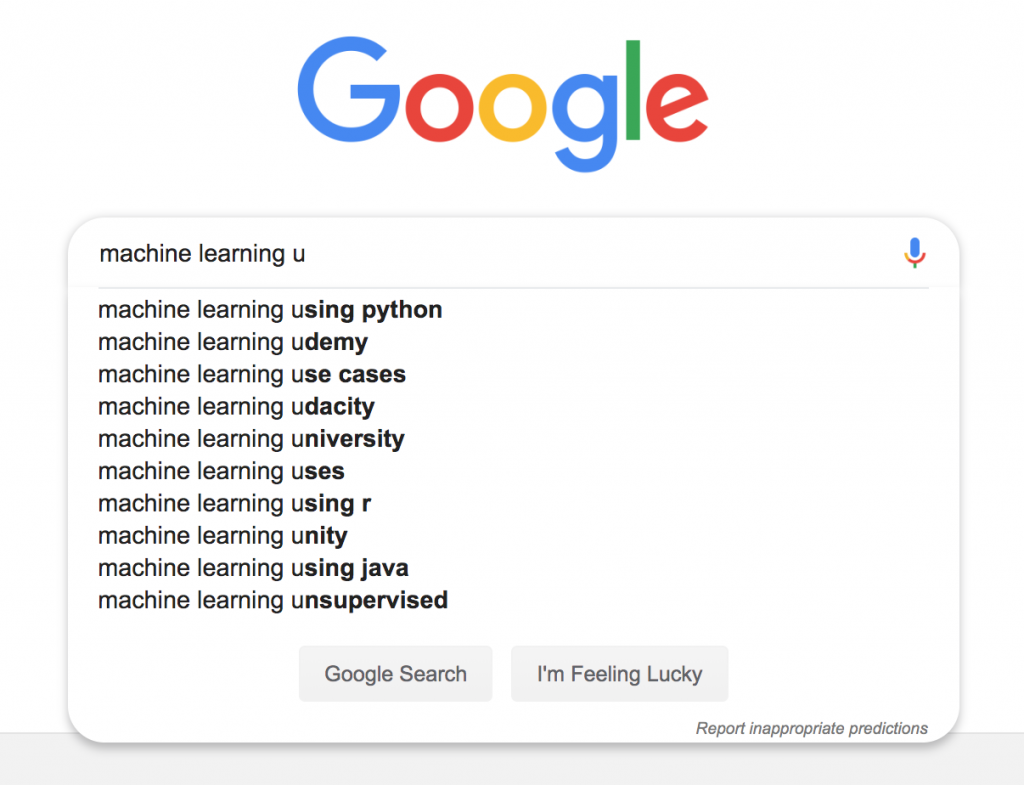Select suggestion "machine learning udemy"
1024x785 pixels.
(233, 342)
